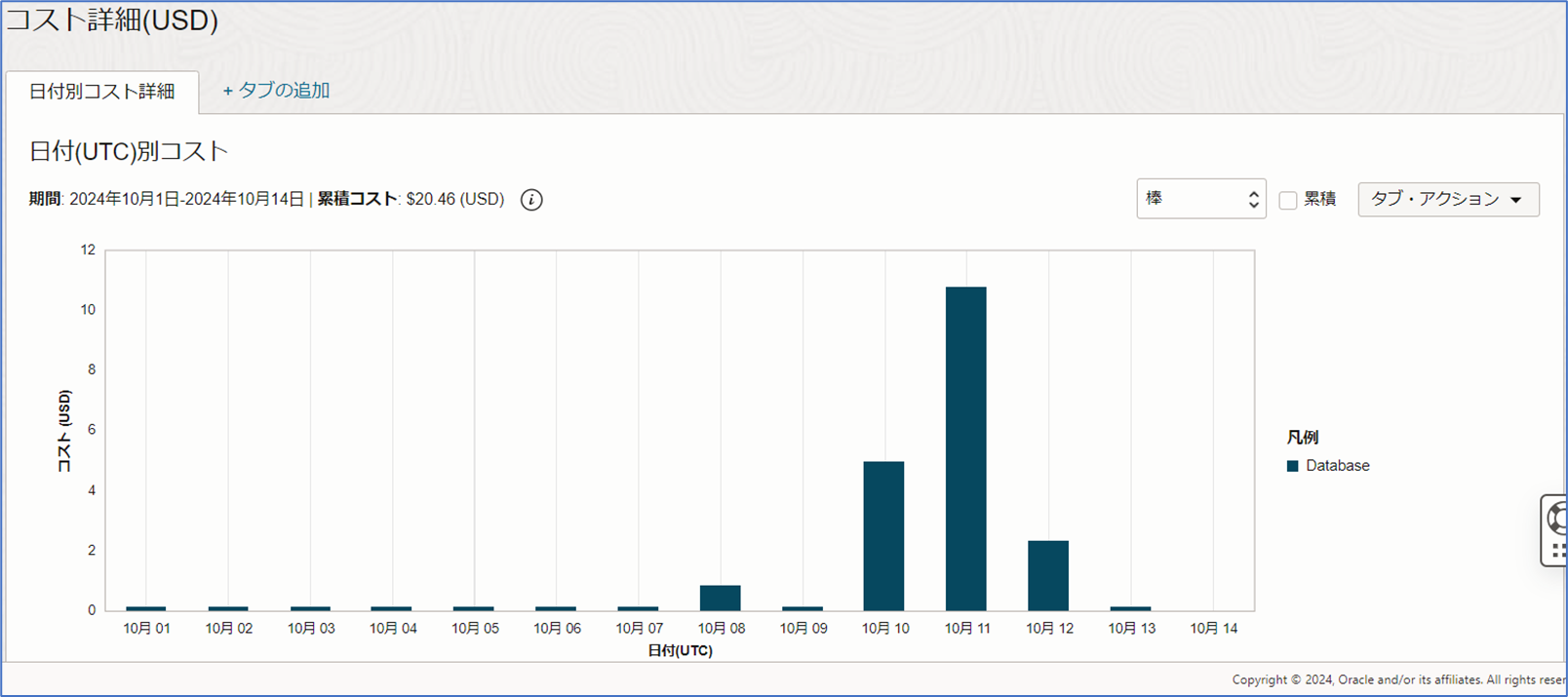This screenshot has width=1568, height=697.
Task: Click the 10月 07 axis label
Action: (x=639, y=629)
